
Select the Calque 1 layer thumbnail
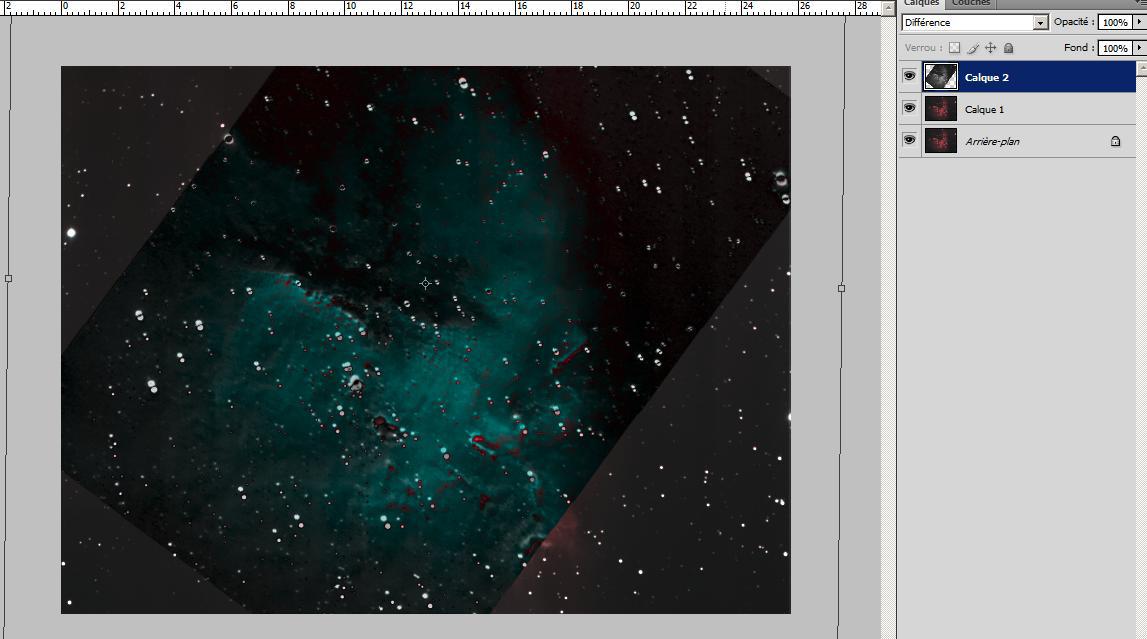coord(941,109)
